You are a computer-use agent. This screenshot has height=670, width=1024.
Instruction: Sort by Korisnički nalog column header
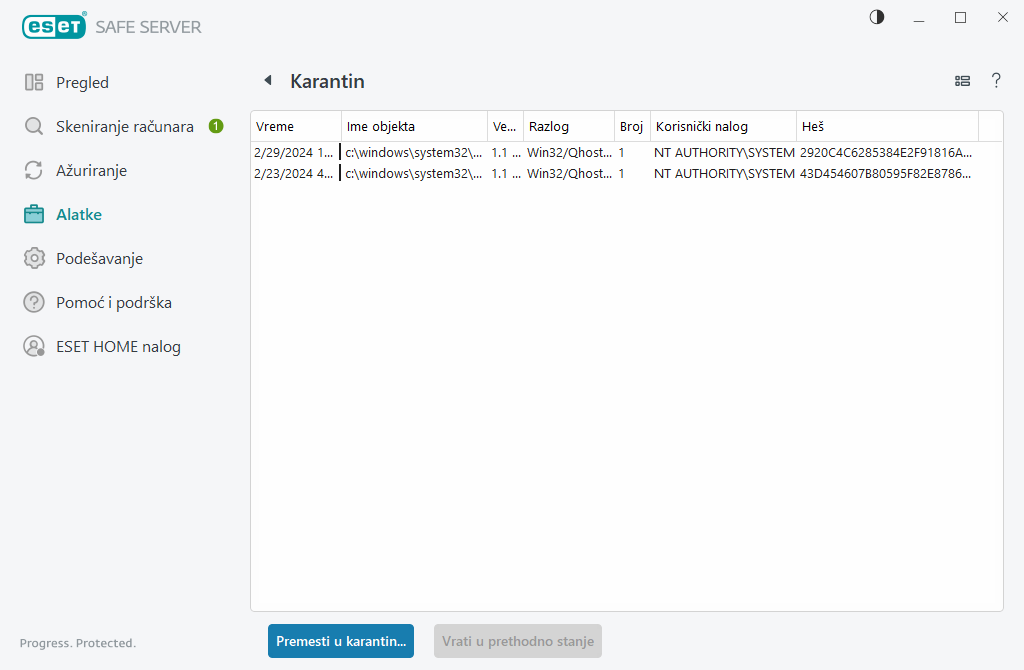(x=722, y=127)
